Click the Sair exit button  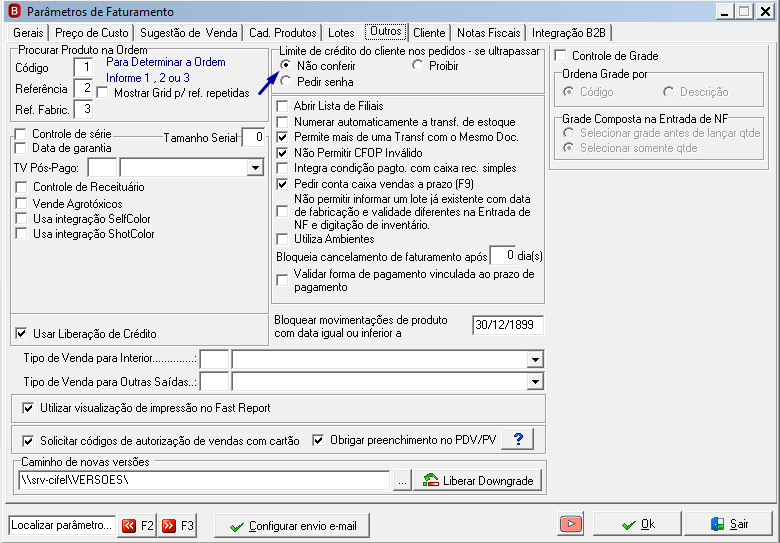(x=729, y=524)
